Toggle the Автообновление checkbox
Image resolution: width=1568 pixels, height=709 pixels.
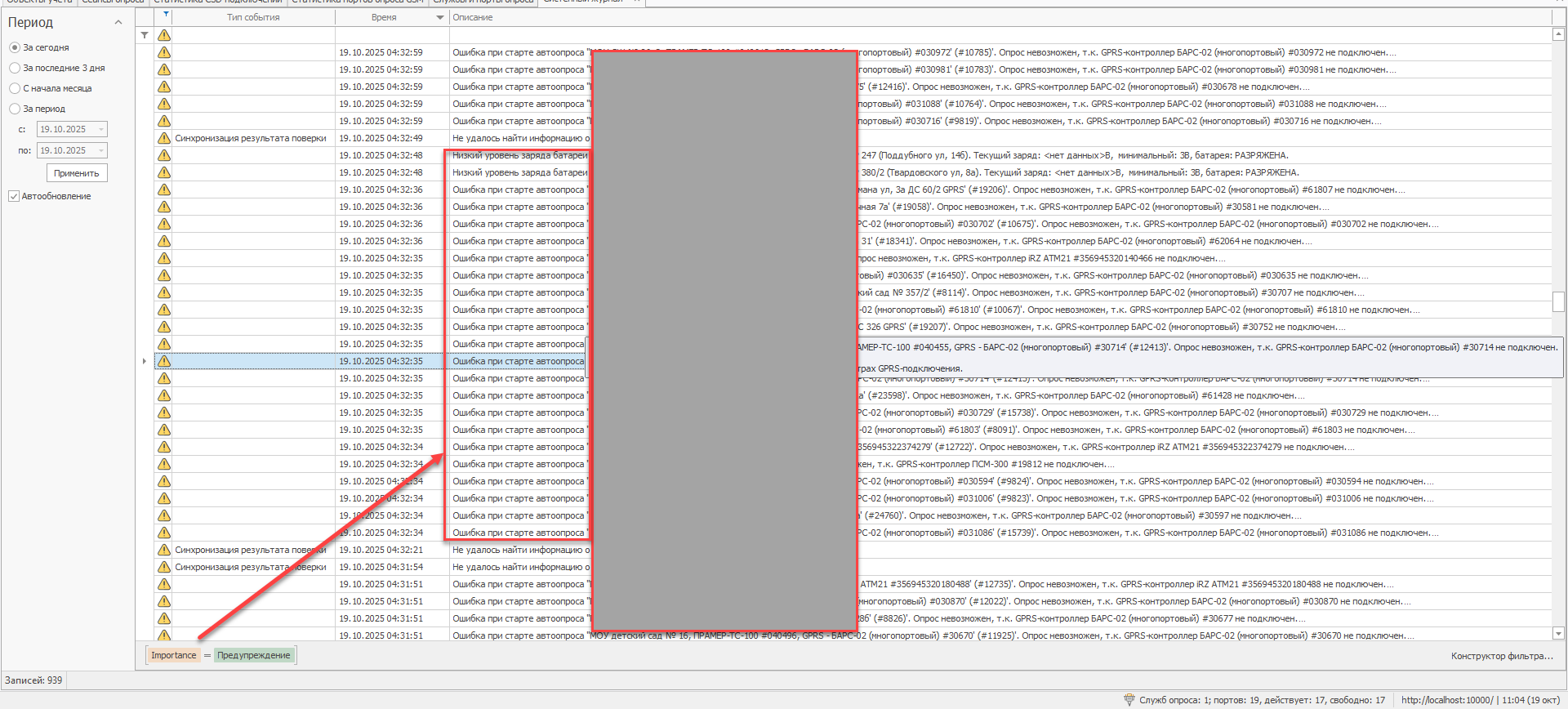[14, 196]
